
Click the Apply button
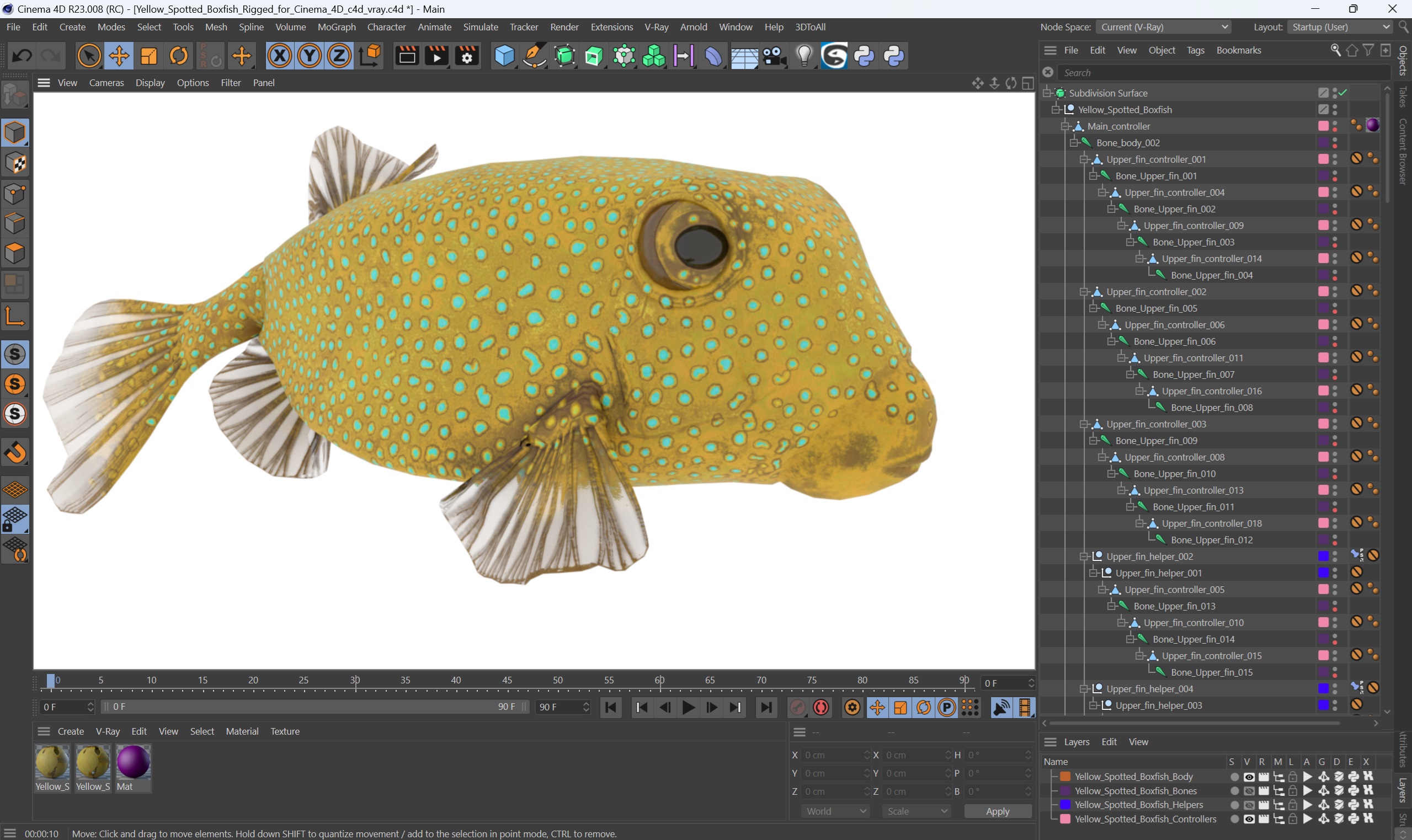click(997, 811)
